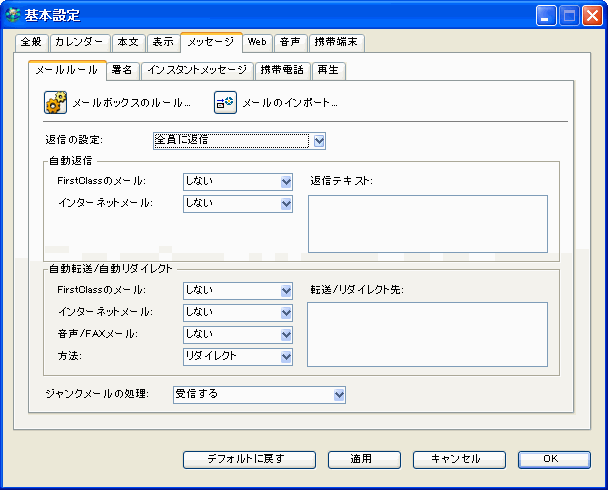The width and height of the screenshot is (608, 490).
Task: Open the 携帯端末 tab
Action: click(x=335, y=42)
